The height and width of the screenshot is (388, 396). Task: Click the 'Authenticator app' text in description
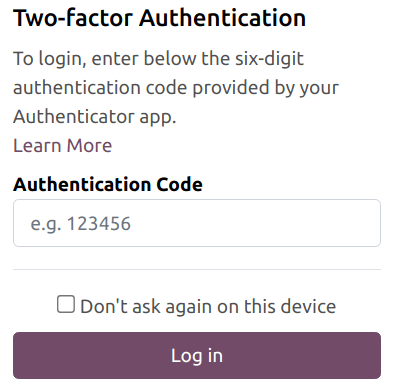pyautogui.click(x=94, y=117)
